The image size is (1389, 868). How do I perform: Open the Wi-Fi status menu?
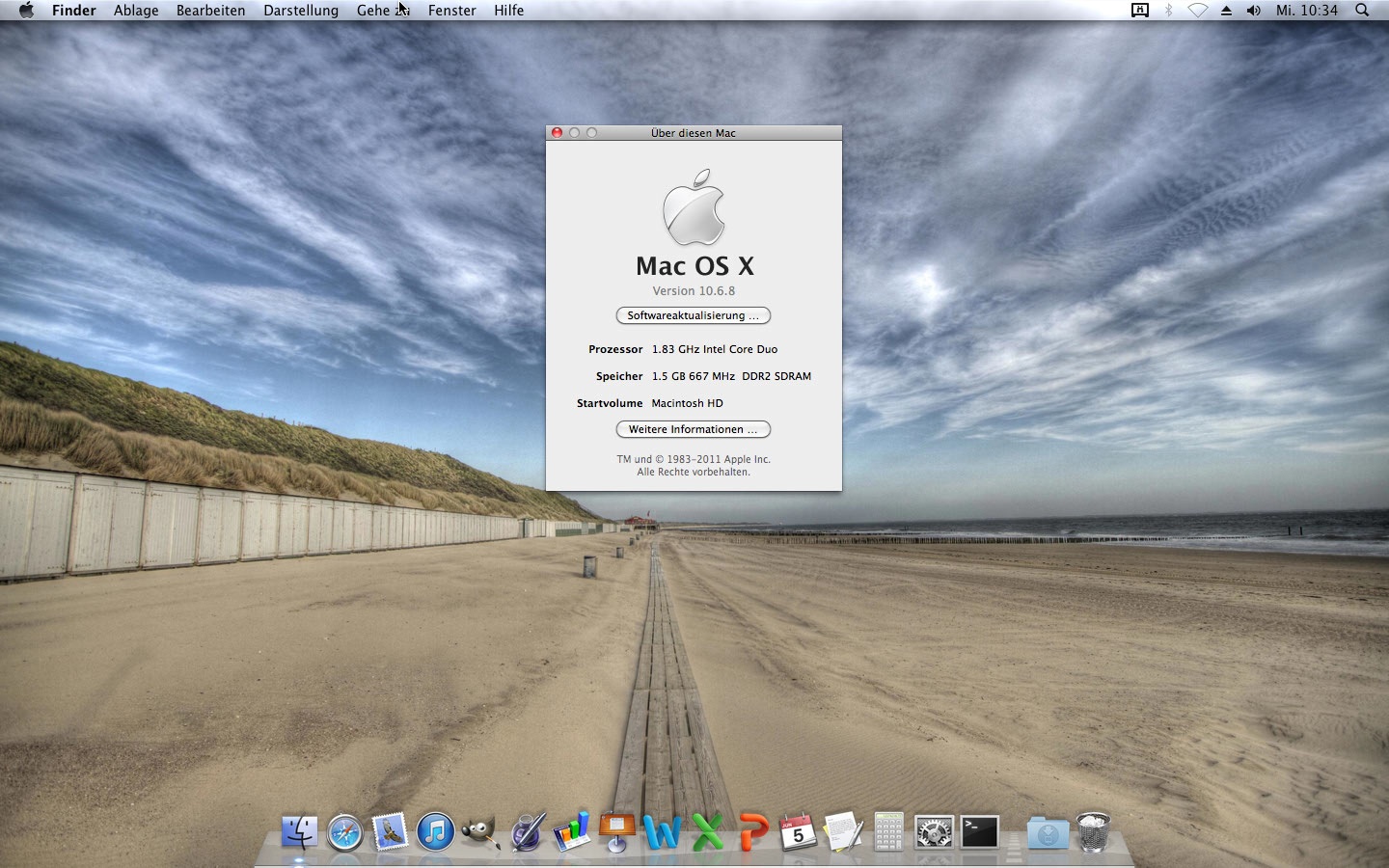coord(1198,11)
